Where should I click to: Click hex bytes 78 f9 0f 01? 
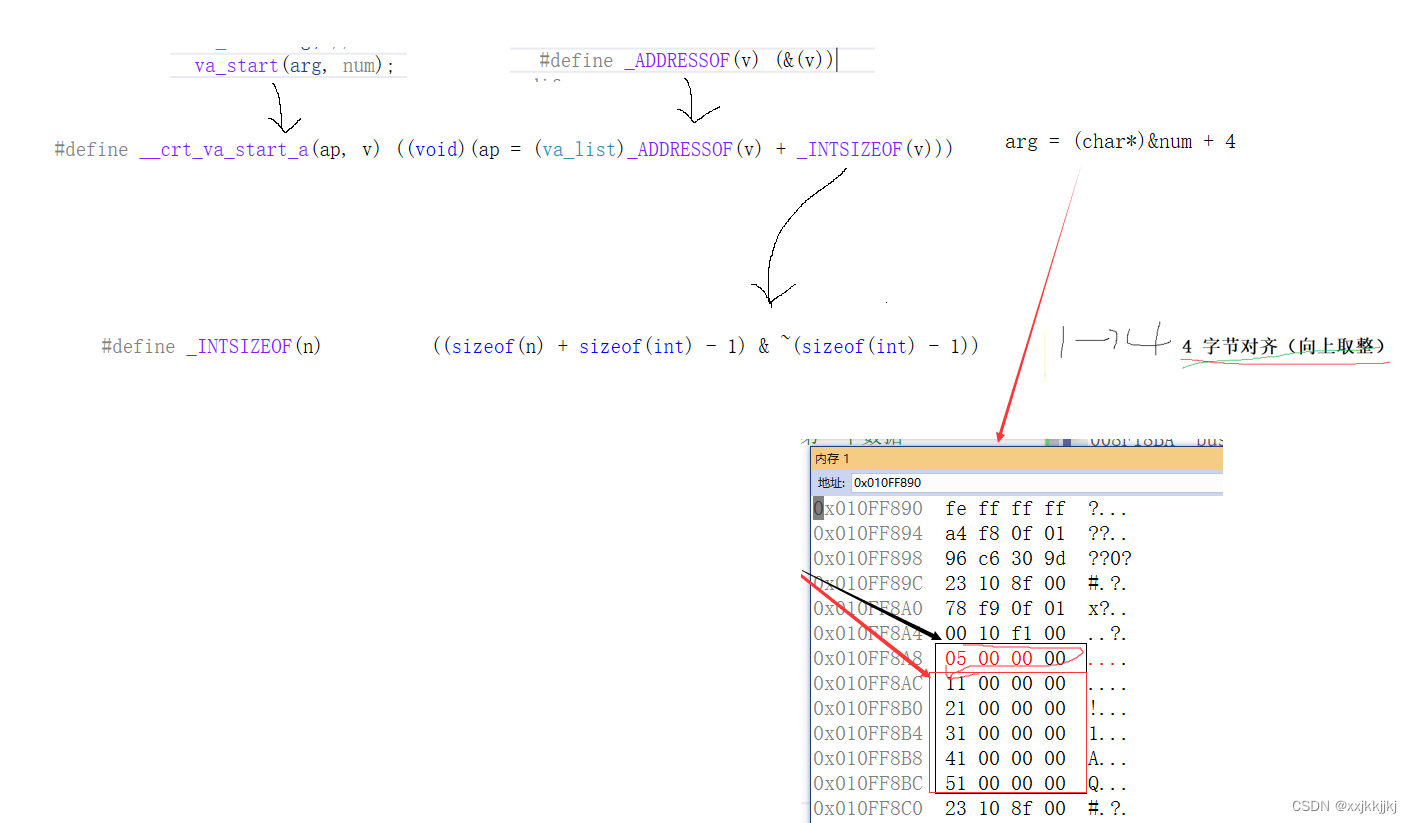click(1005, 609)
